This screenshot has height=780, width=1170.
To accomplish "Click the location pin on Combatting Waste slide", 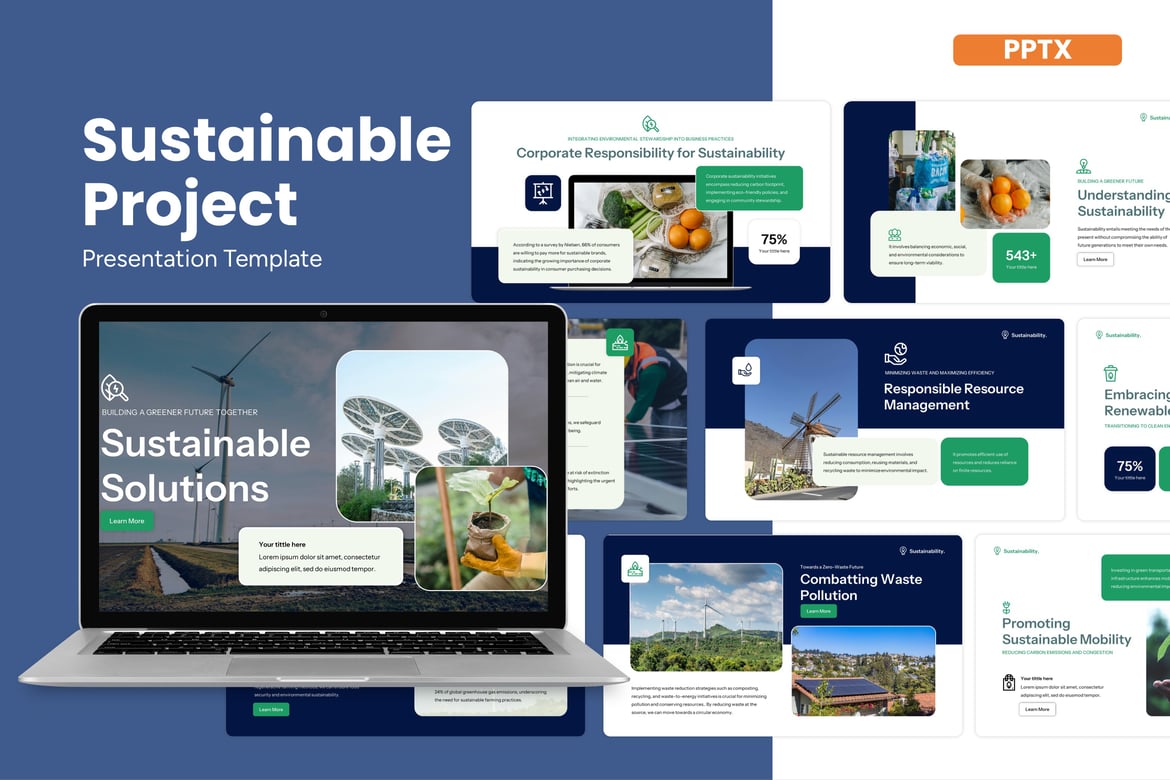I will [x=903, y=551].
